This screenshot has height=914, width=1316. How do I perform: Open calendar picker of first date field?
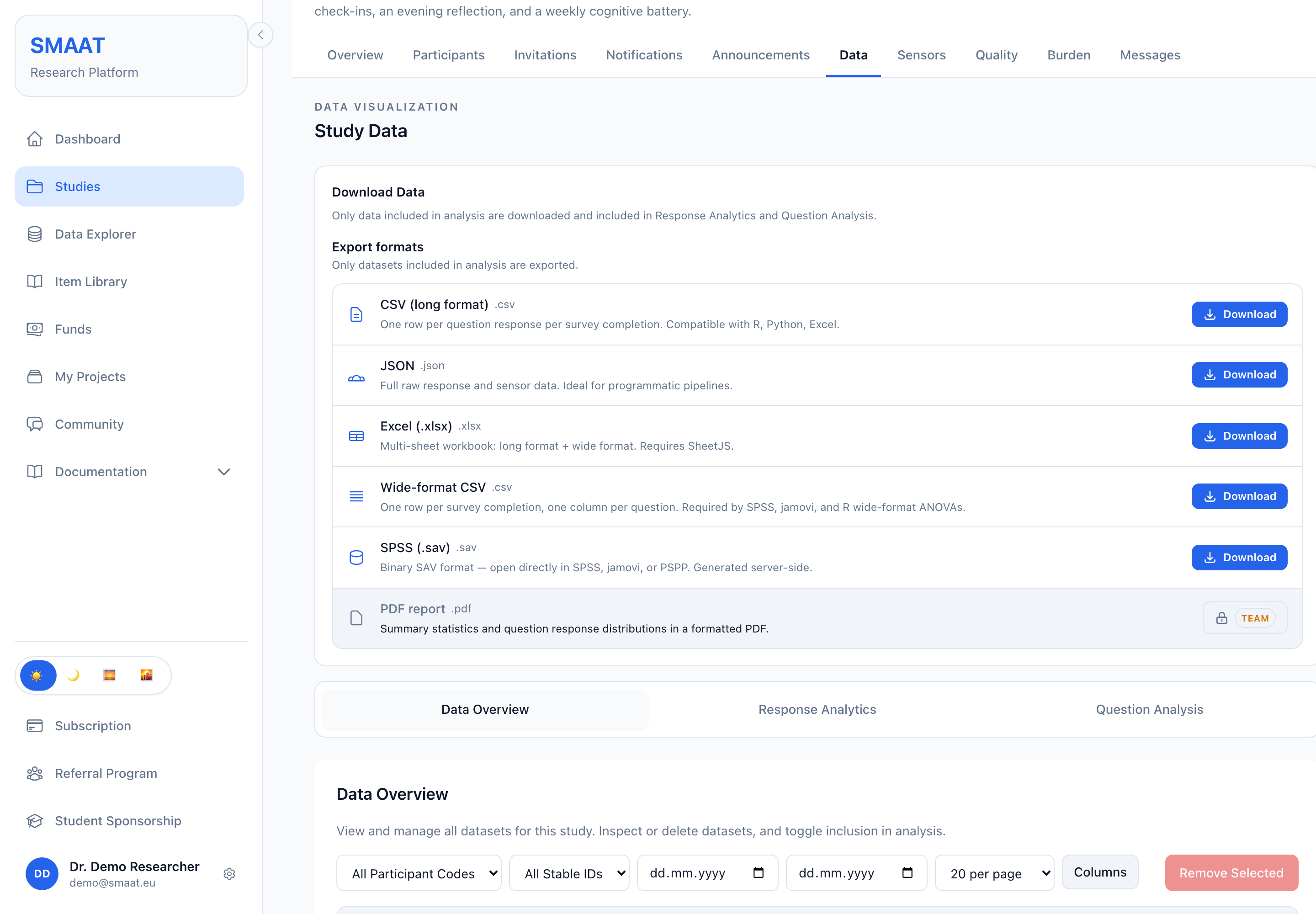click(759, 873)
